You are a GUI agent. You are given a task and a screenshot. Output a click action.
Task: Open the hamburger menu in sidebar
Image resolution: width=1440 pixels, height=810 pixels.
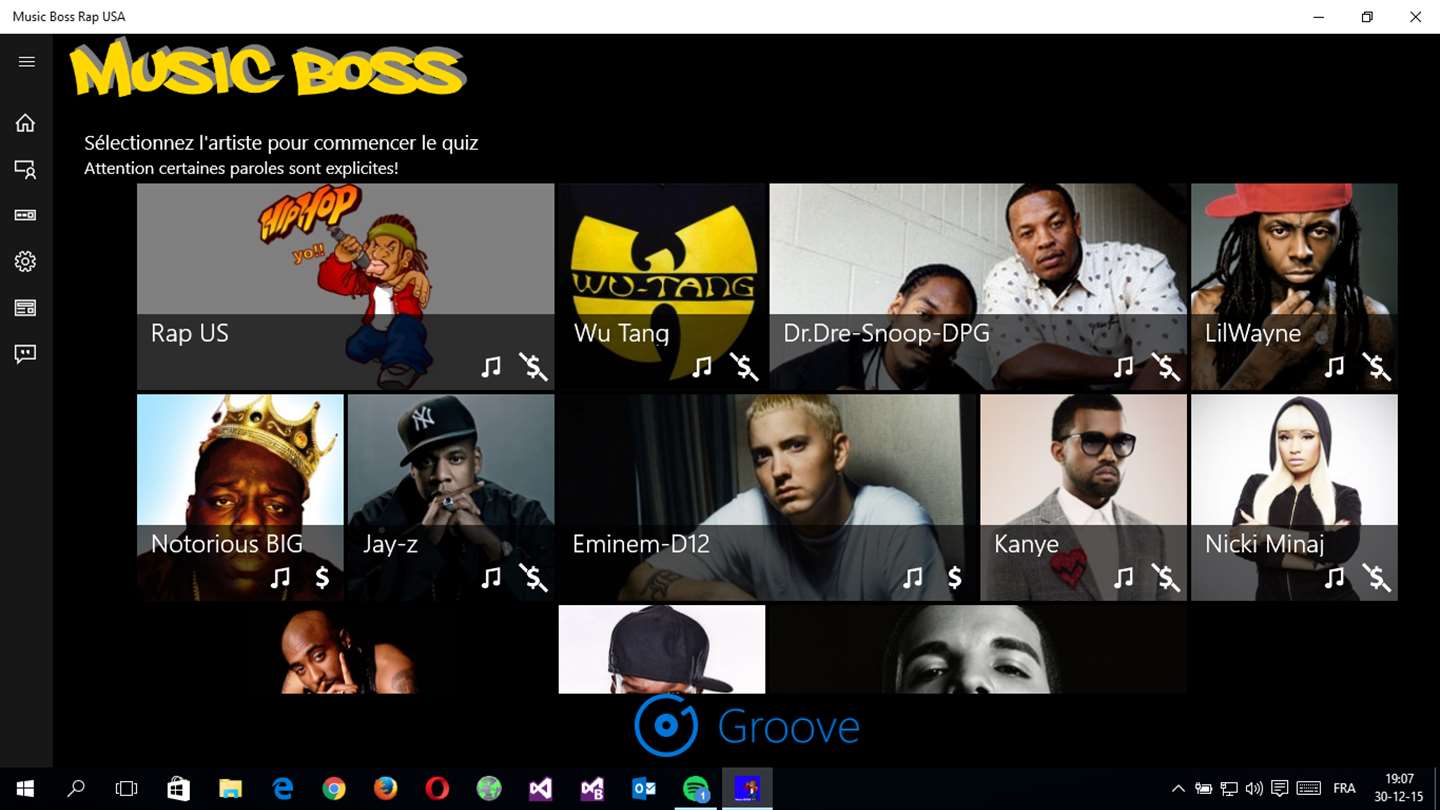pos(26,62)
